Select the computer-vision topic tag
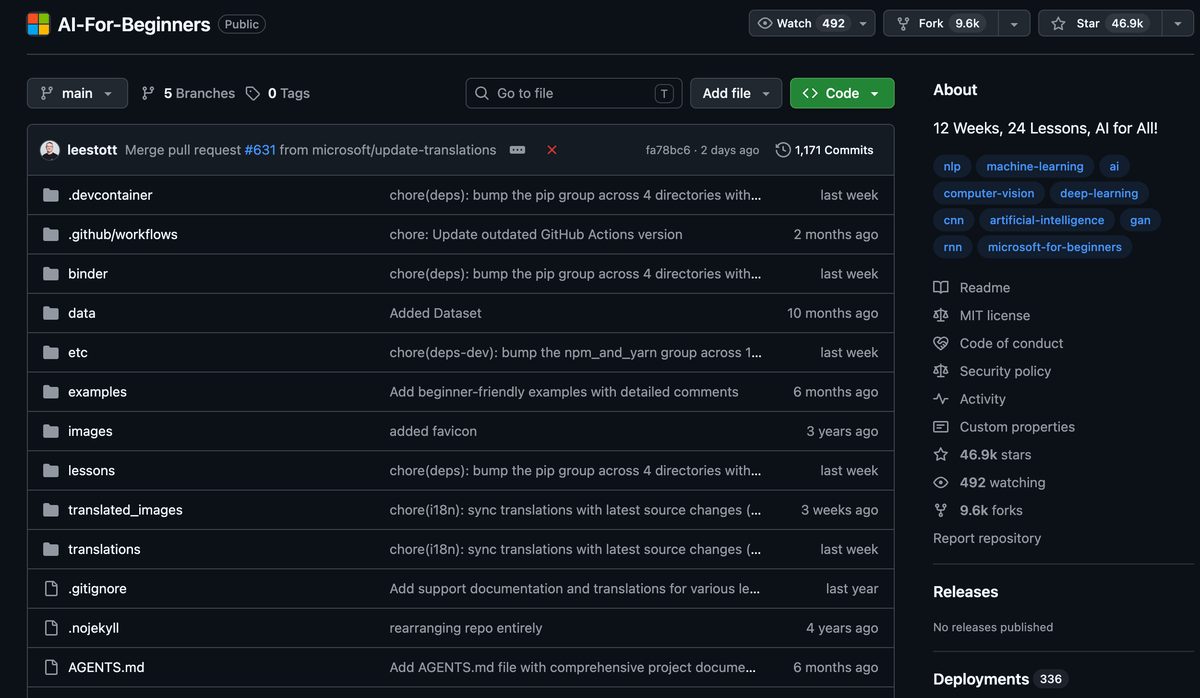 989,194
